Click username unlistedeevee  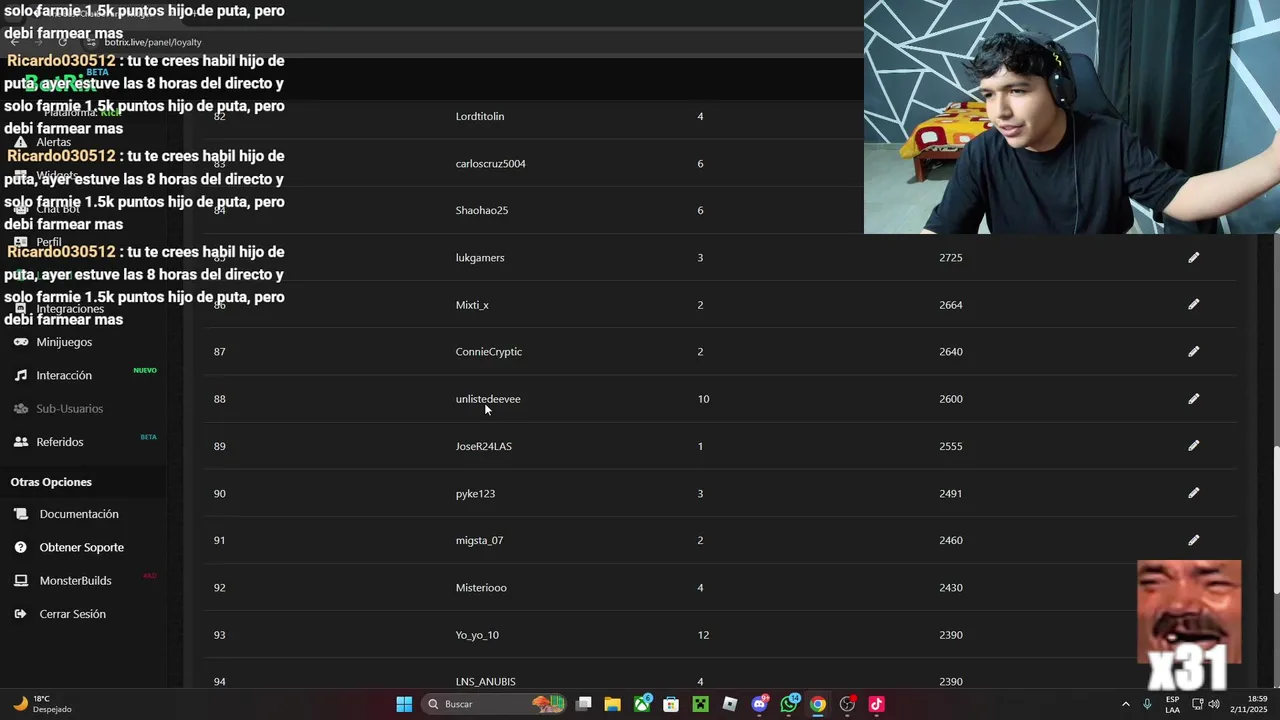[488, 399]
